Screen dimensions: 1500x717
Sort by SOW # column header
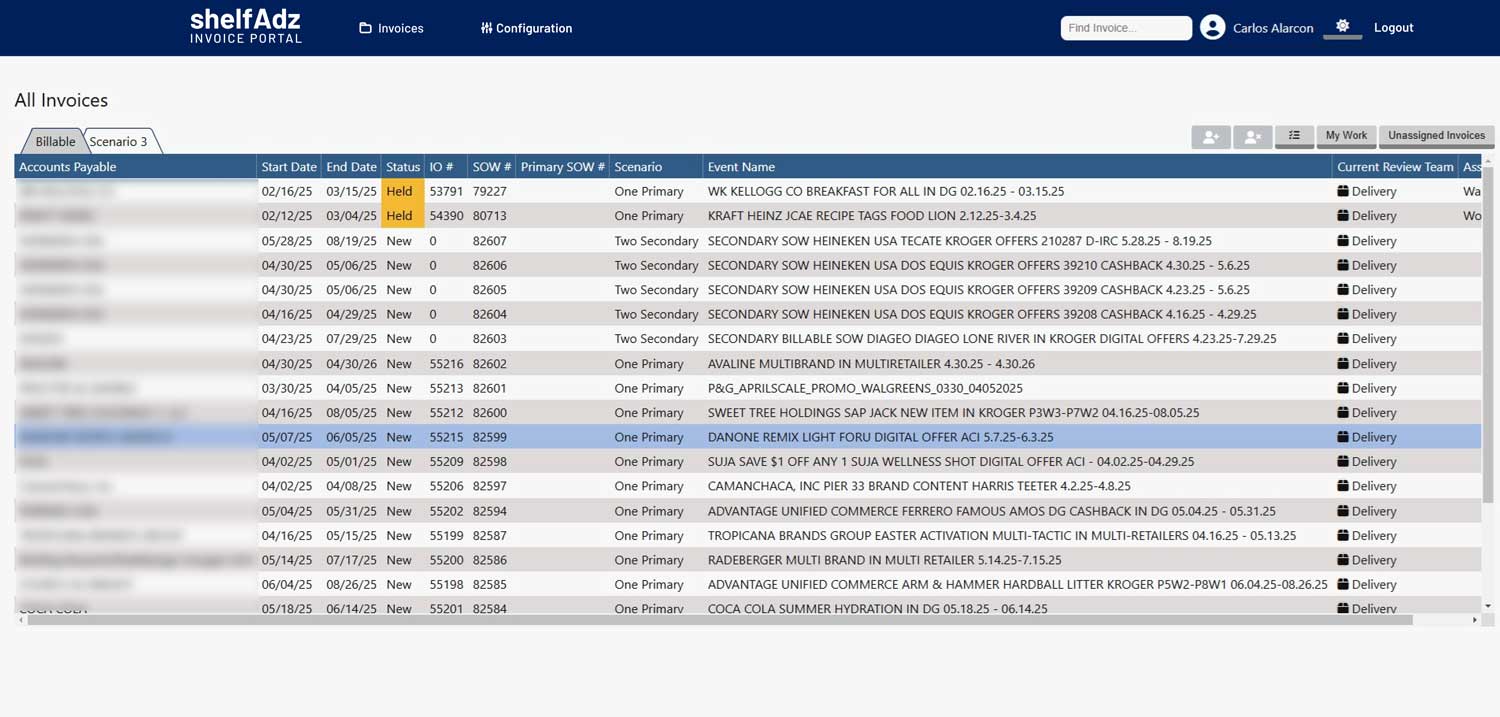coord(492,167)
